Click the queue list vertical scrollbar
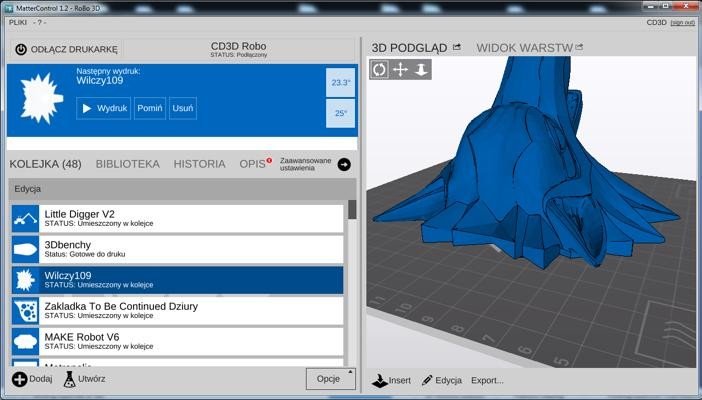Viewport: 702px width, 400px height. (x=352, y=210)
